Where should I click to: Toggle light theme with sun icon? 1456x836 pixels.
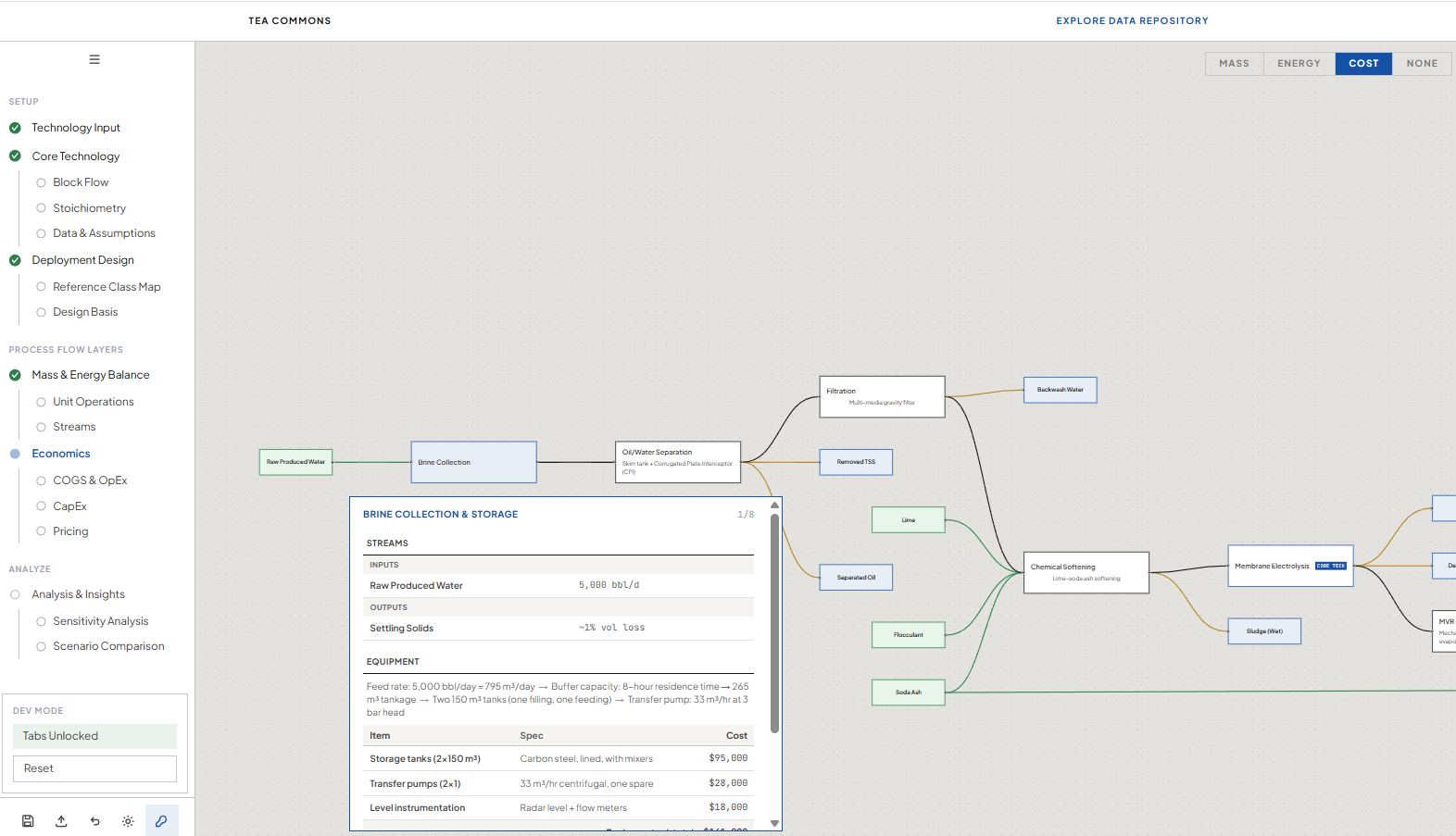tap(128, 821)
